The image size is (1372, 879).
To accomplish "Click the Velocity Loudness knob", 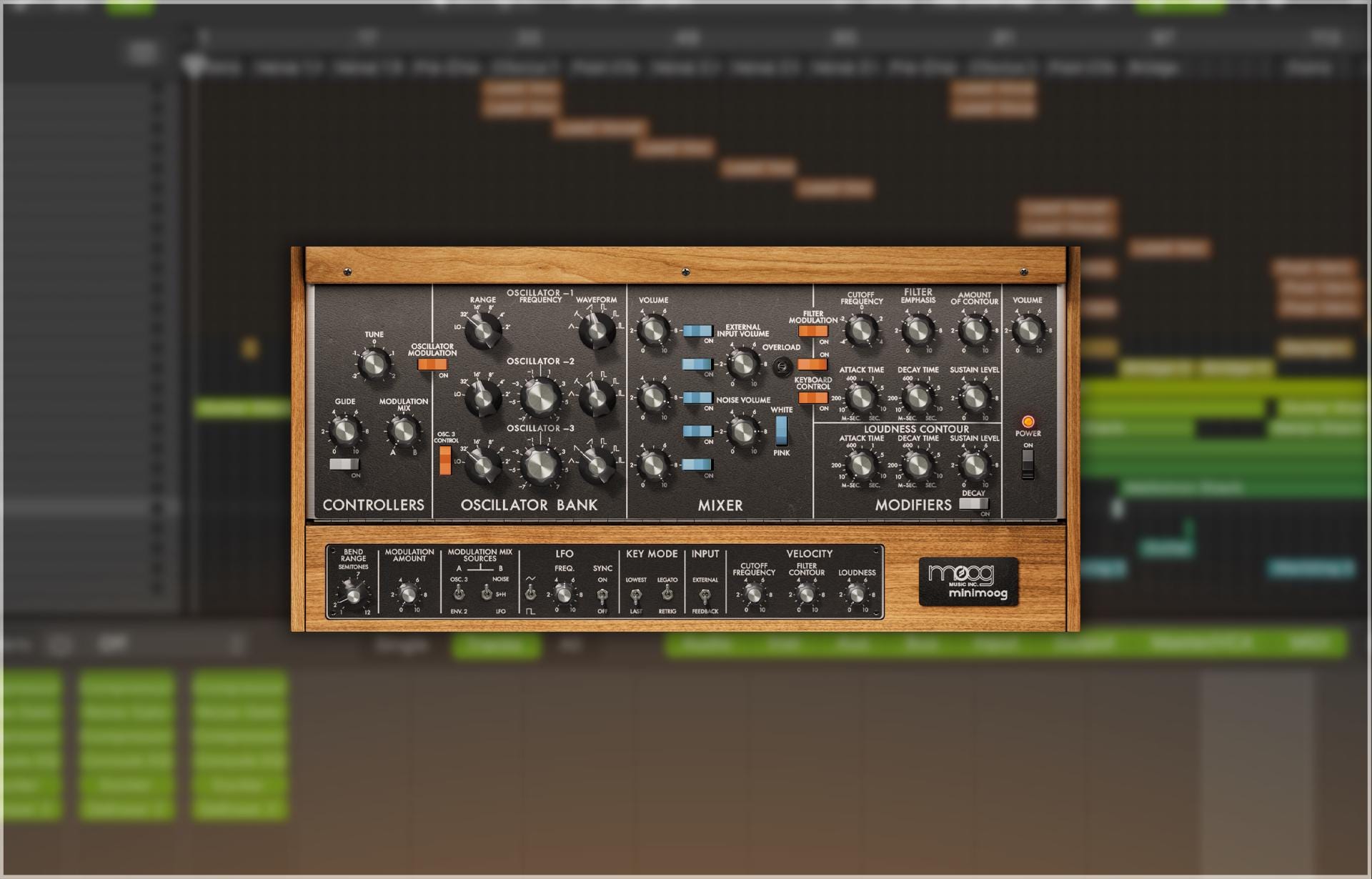I will [x=857, y=595].
